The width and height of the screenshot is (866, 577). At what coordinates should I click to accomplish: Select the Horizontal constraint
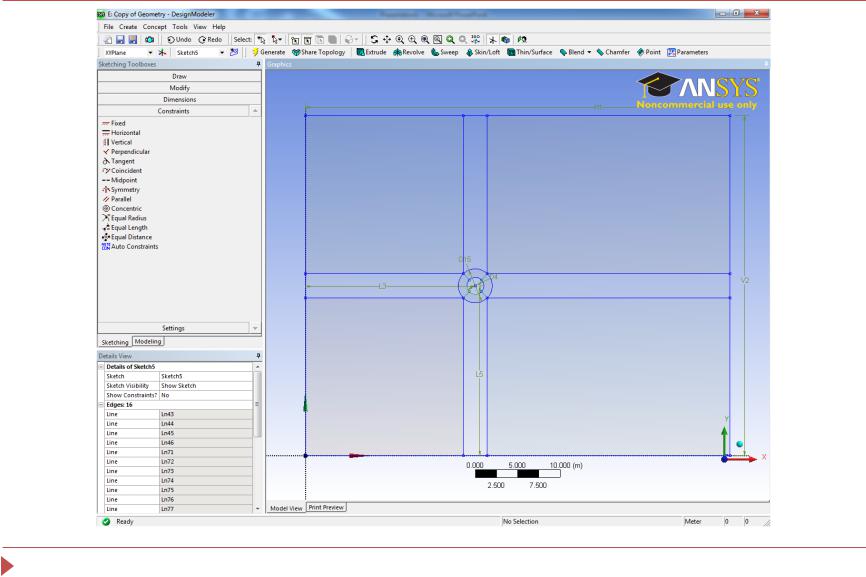(121, 133)
